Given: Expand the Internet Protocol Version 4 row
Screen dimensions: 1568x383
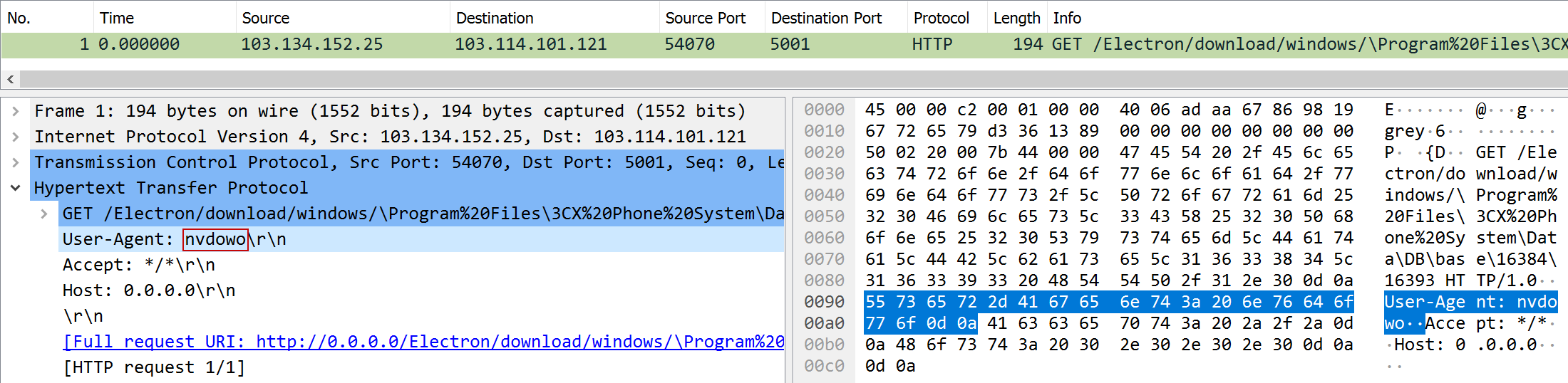Looking at the screenshot, I should [x=16, y=137].
